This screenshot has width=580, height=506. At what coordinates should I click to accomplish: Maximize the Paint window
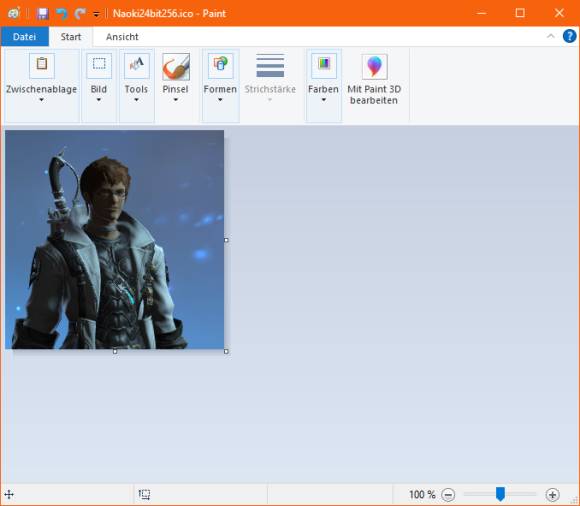tap(520, 13)
